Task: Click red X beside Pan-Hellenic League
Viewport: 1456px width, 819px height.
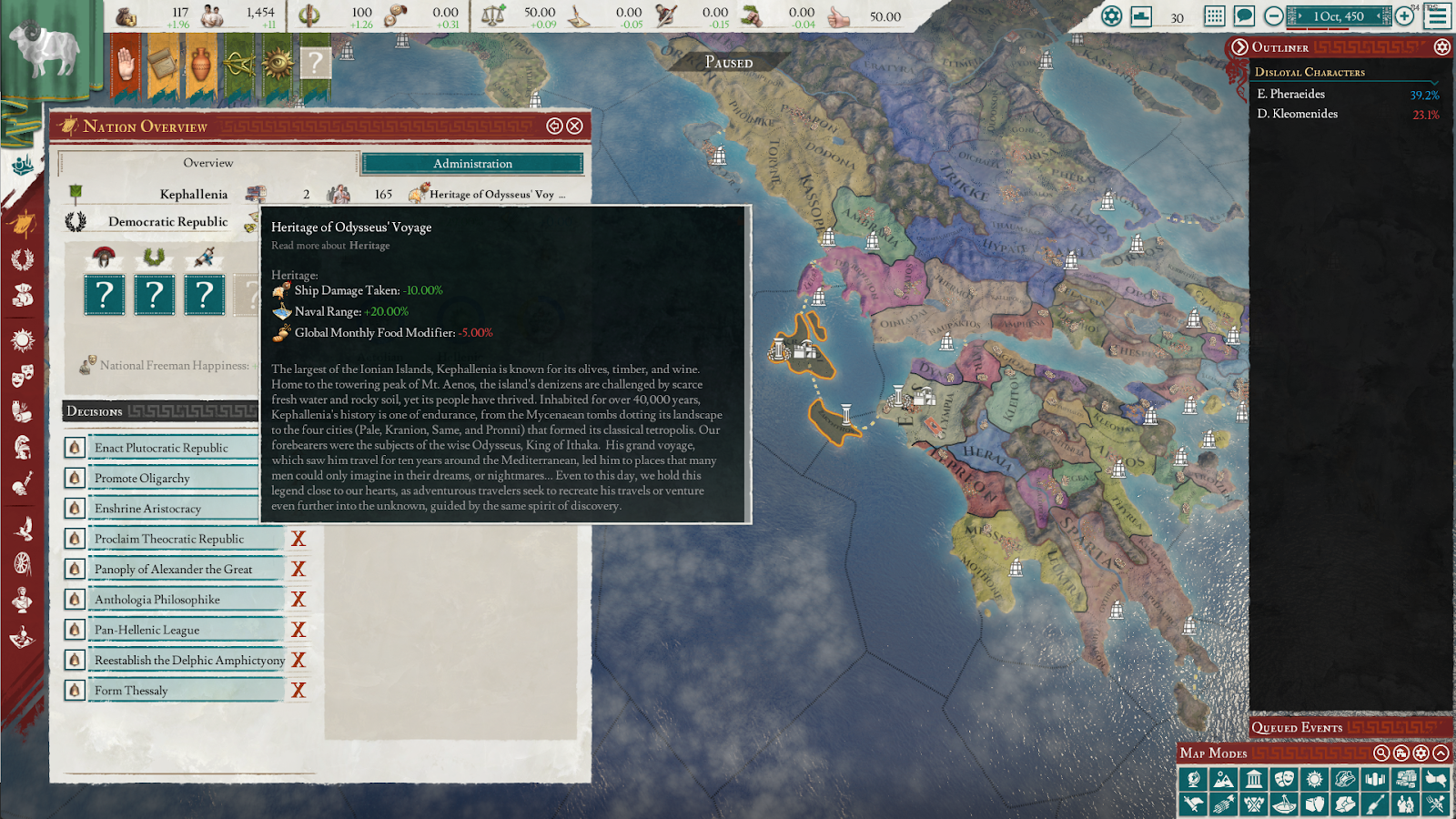Action: coord(298,630)
